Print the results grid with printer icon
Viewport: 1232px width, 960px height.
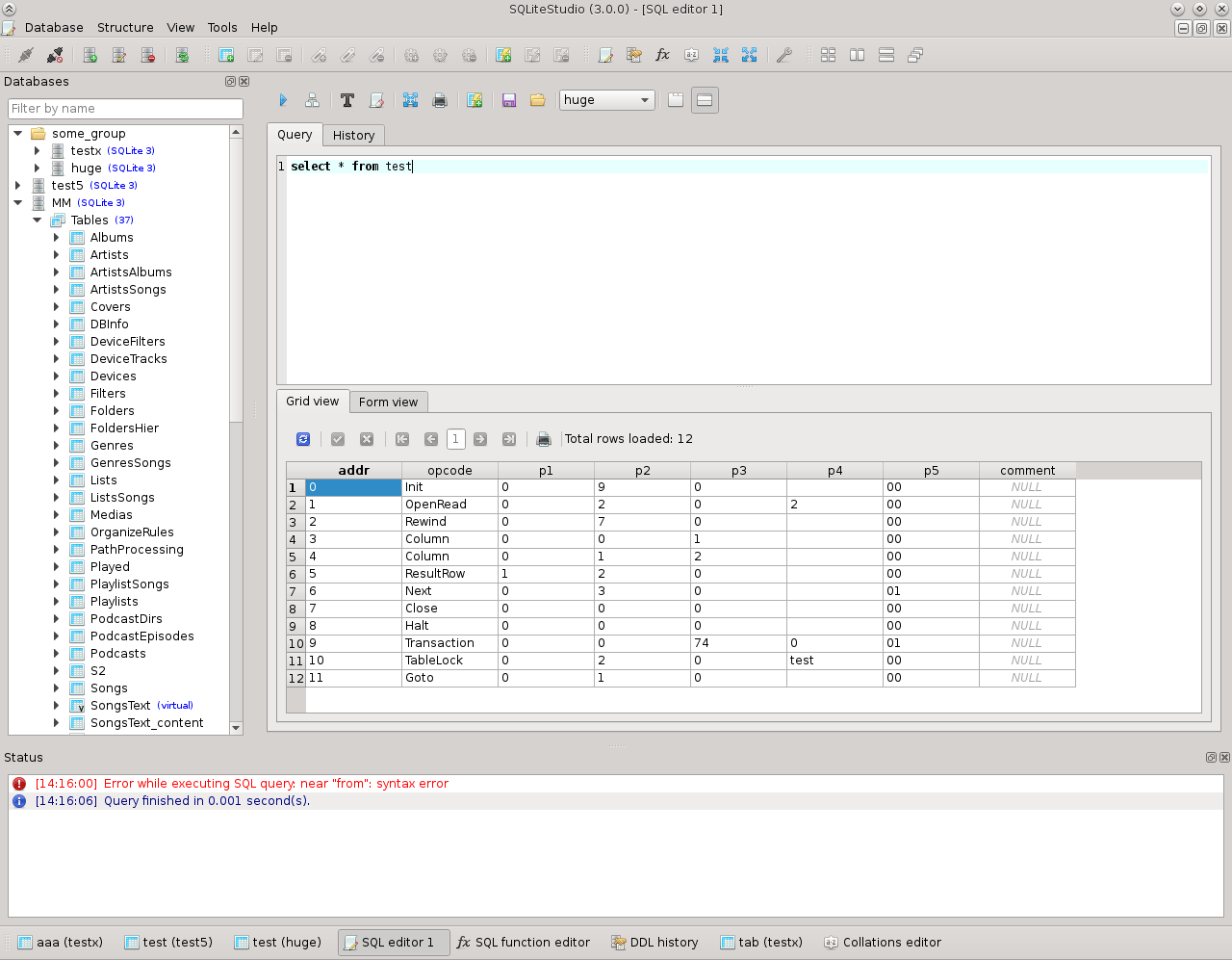[x=544, y=439]
